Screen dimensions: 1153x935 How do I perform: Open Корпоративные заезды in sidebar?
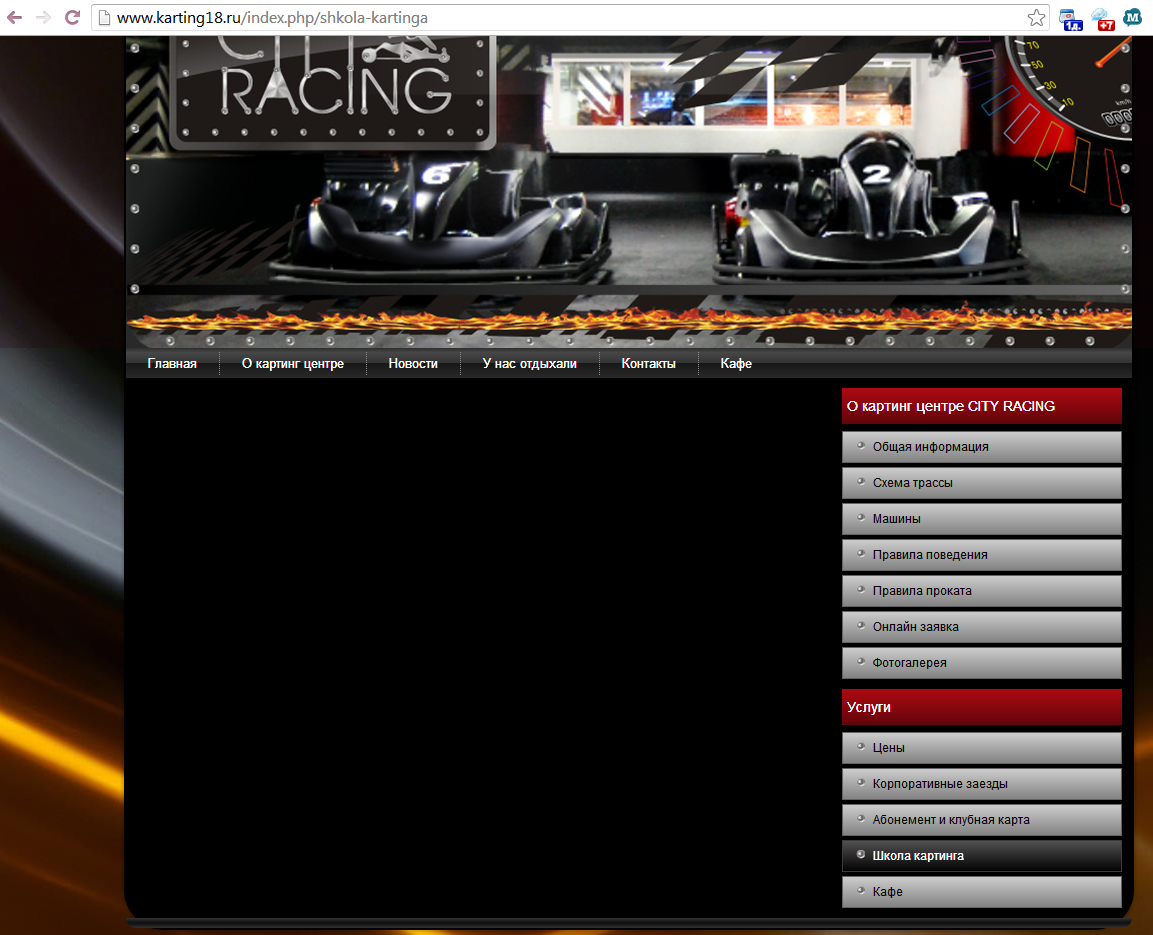[x=982, y=784]
